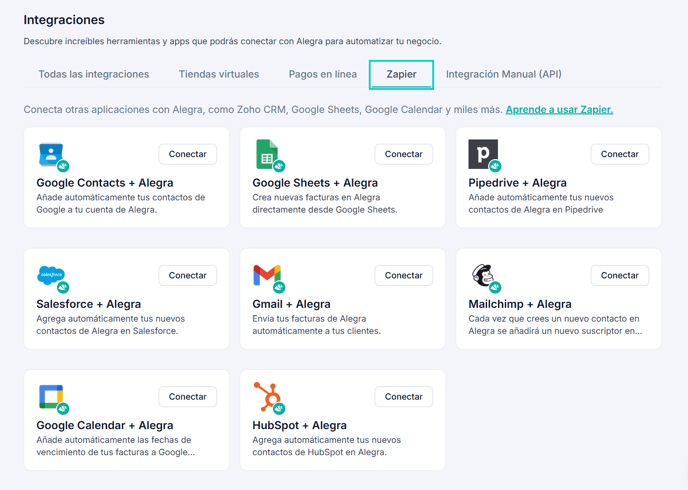This screenshot has height=490, width=688.
Task: Click the Integraciones page heading
Action: pyautogui.click(x=64, y=20)
